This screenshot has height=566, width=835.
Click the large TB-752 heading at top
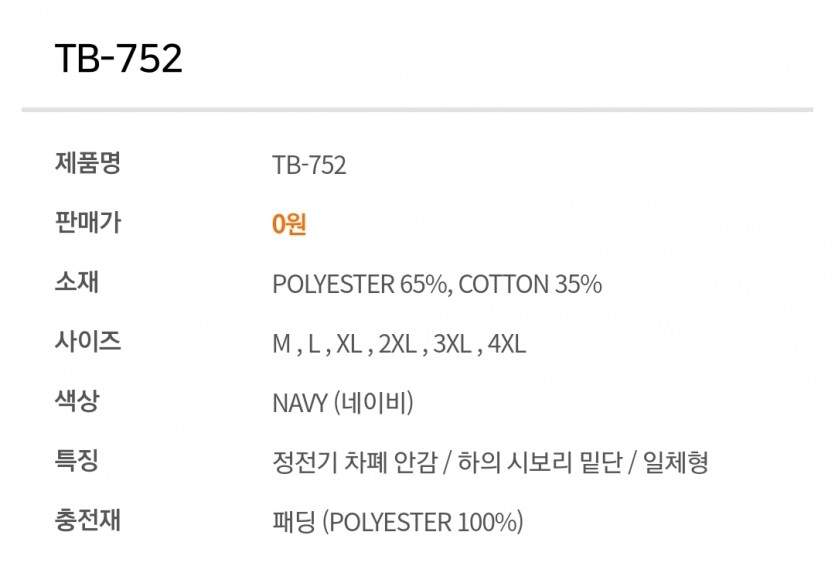point(118,59)
